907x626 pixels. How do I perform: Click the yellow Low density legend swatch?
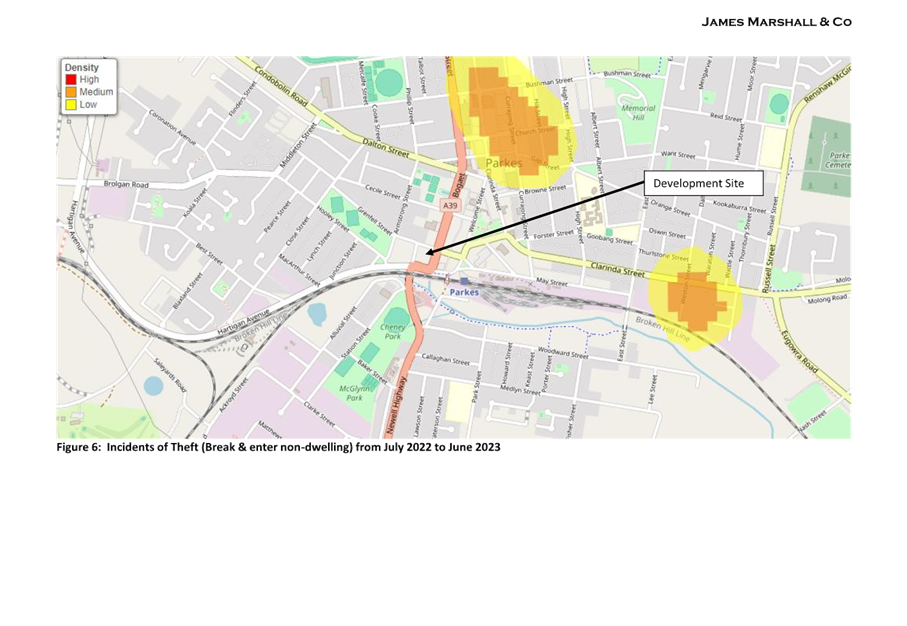pyautogui.click(x=71, y=105)
